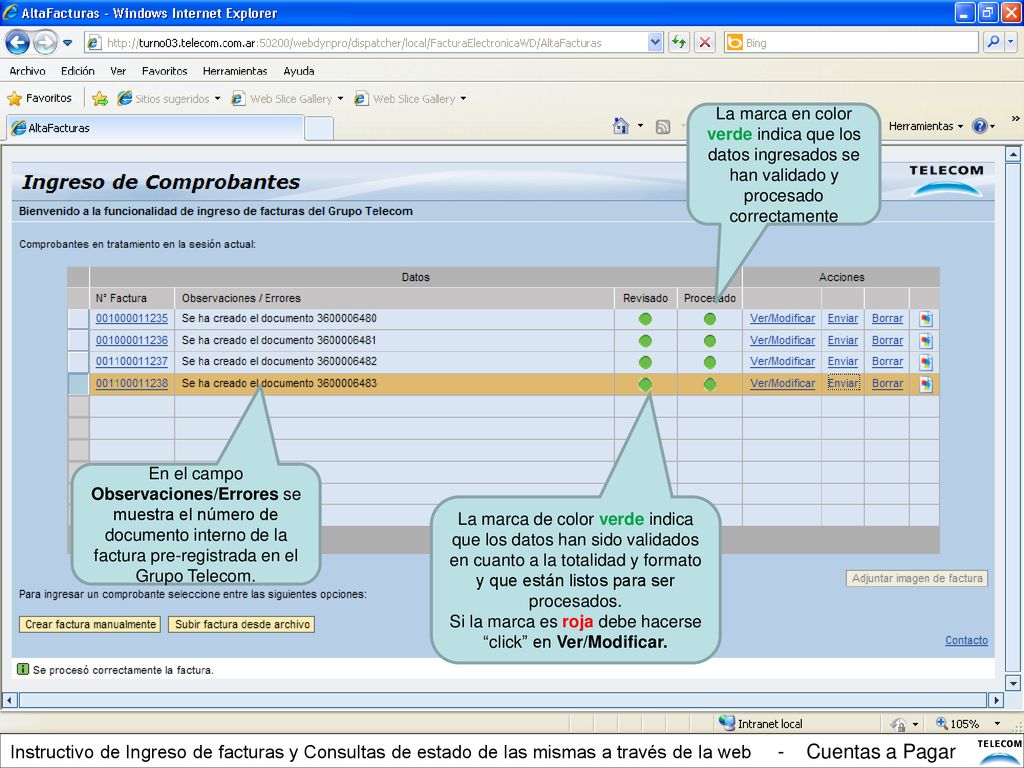Go back with the browser Back arrow
This screenshot has height=768, width=1024.
coord(18,43)
